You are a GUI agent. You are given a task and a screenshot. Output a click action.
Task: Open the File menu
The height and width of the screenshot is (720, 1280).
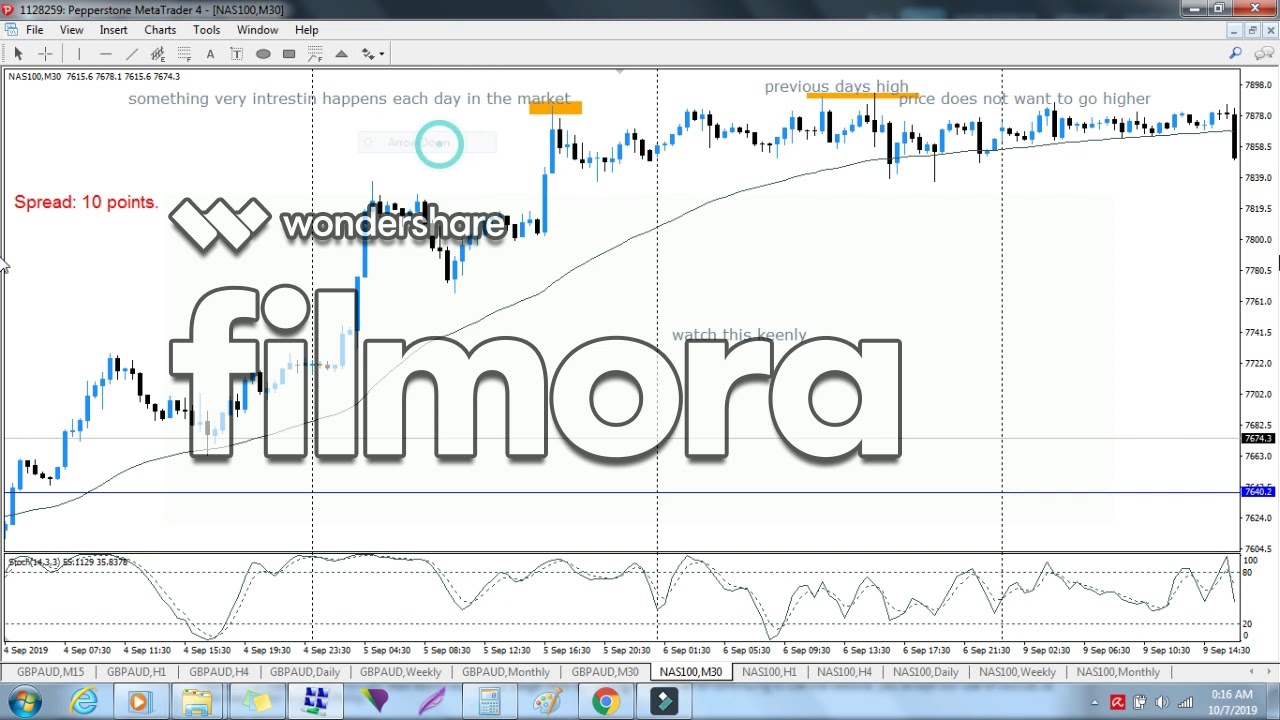point(34,30)
